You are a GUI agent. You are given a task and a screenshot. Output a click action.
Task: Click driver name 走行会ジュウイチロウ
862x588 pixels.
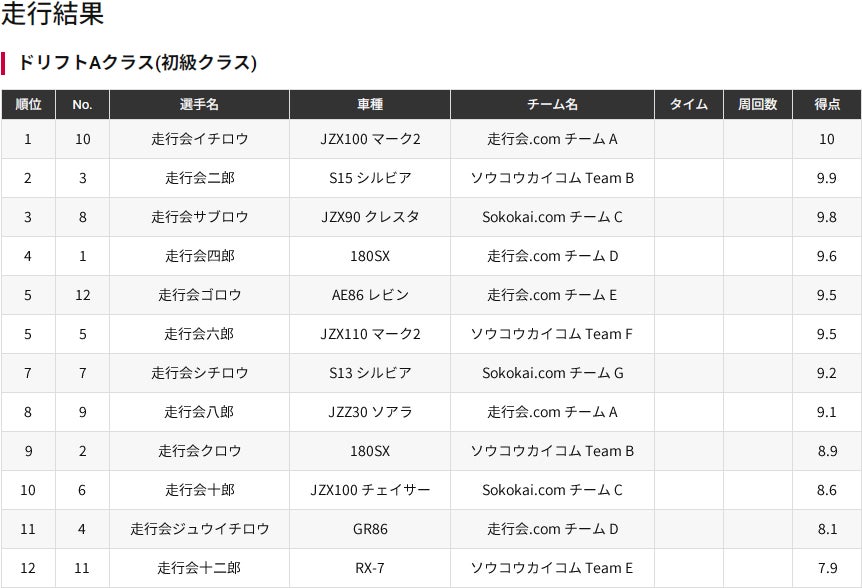199,529
